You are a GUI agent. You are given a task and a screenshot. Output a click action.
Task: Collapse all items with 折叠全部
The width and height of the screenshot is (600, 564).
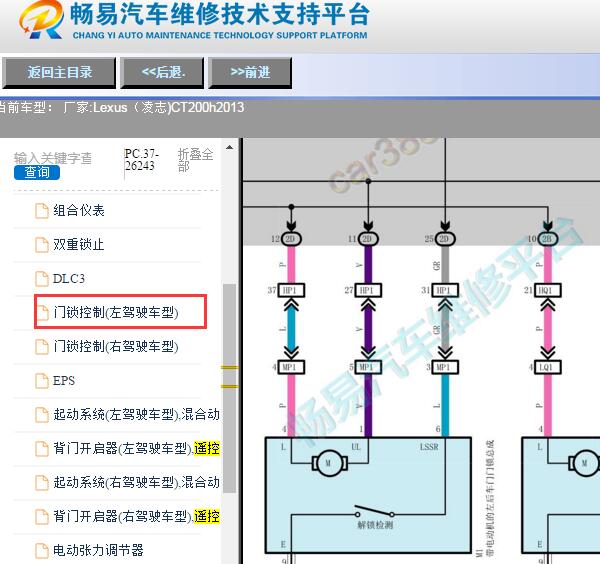(195, 160)
